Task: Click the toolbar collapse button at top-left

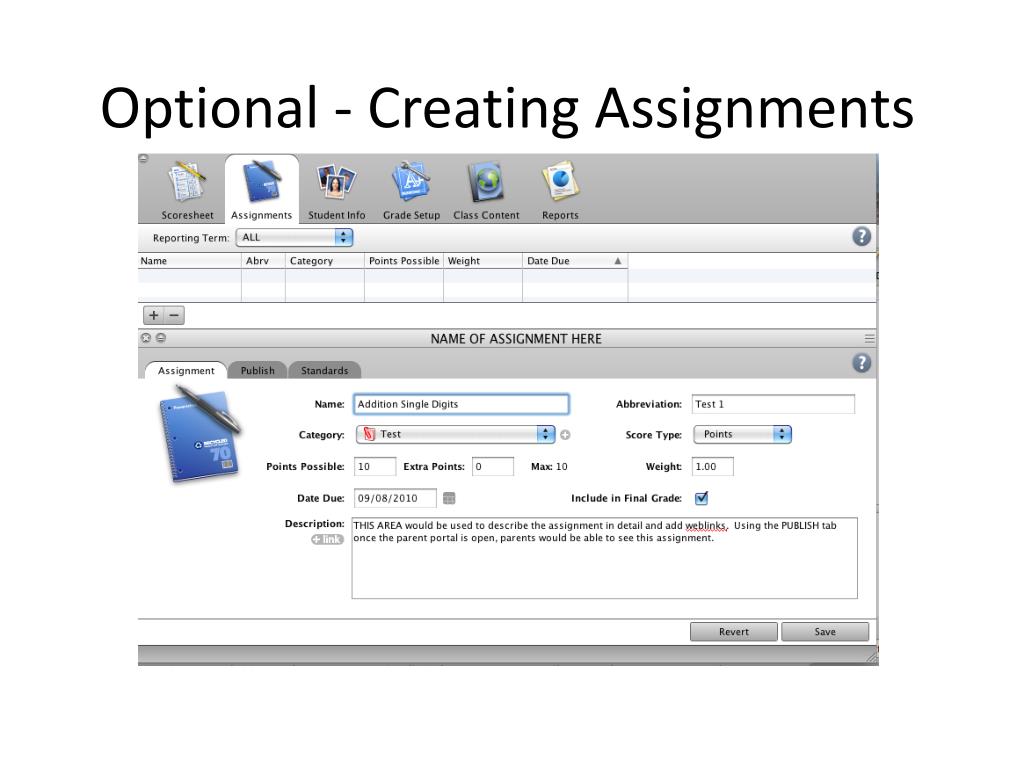Action: pos(144,159)
